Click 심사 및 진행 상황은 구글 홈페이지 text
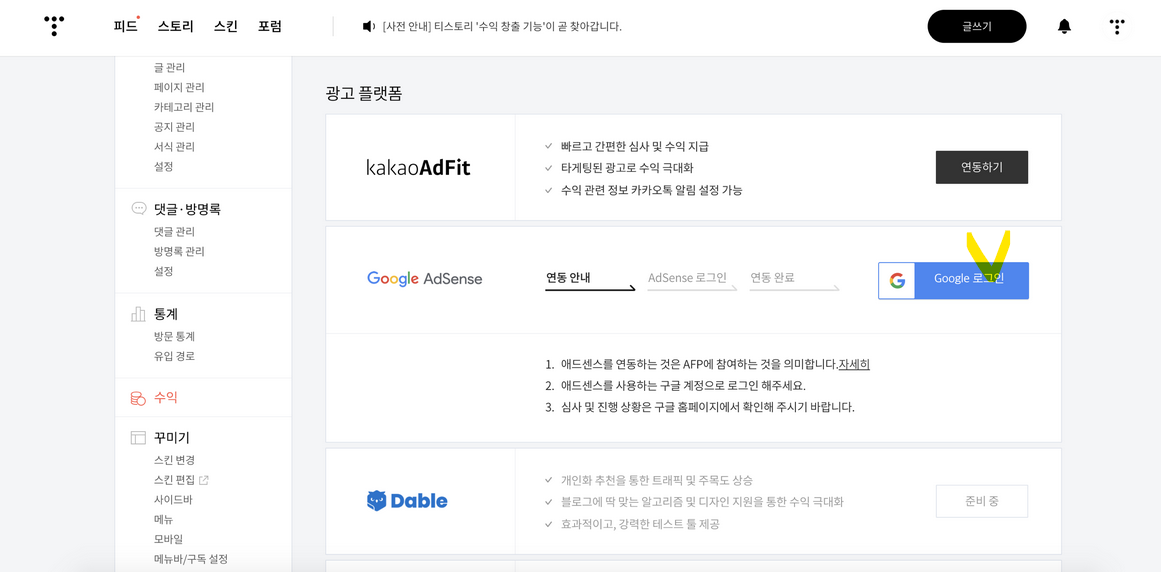Screen dimensions: 1161x572 point(708,407)
